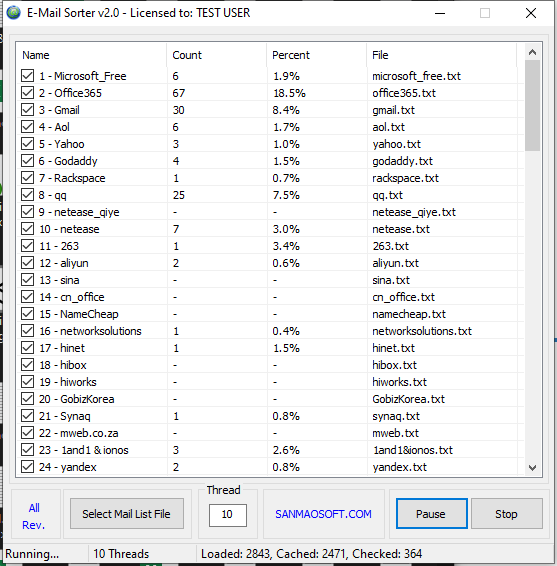Click the 8.4% percent value for Gmail
The image size is (557, 566).
click(x=286, y=110)
